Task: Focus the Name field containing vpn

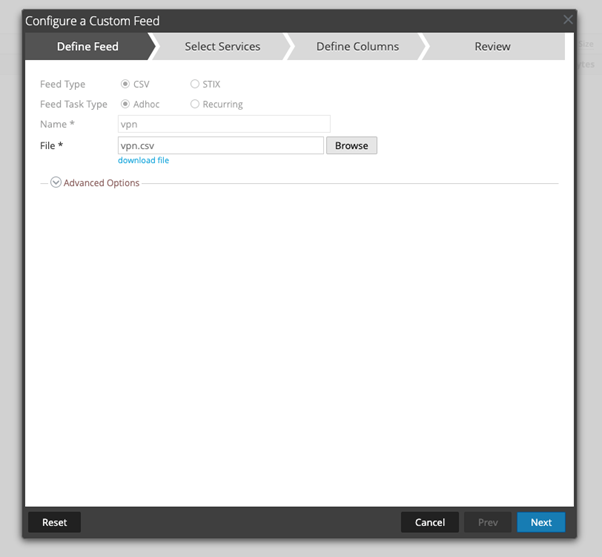Action: [x=224, y=124]
